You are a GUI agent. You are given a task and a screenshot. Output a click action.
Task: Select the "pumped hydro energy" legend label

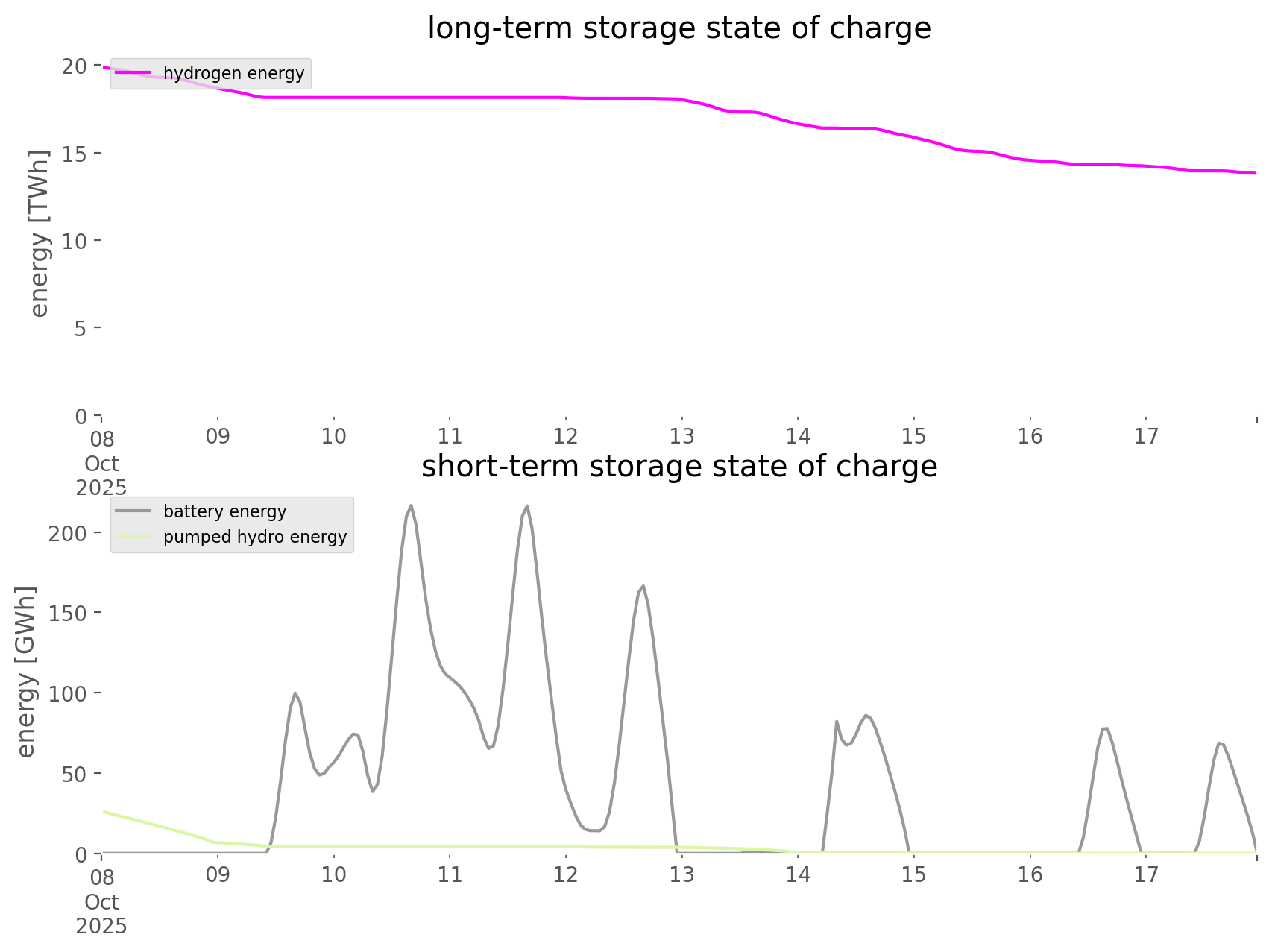tap(255, 537)
